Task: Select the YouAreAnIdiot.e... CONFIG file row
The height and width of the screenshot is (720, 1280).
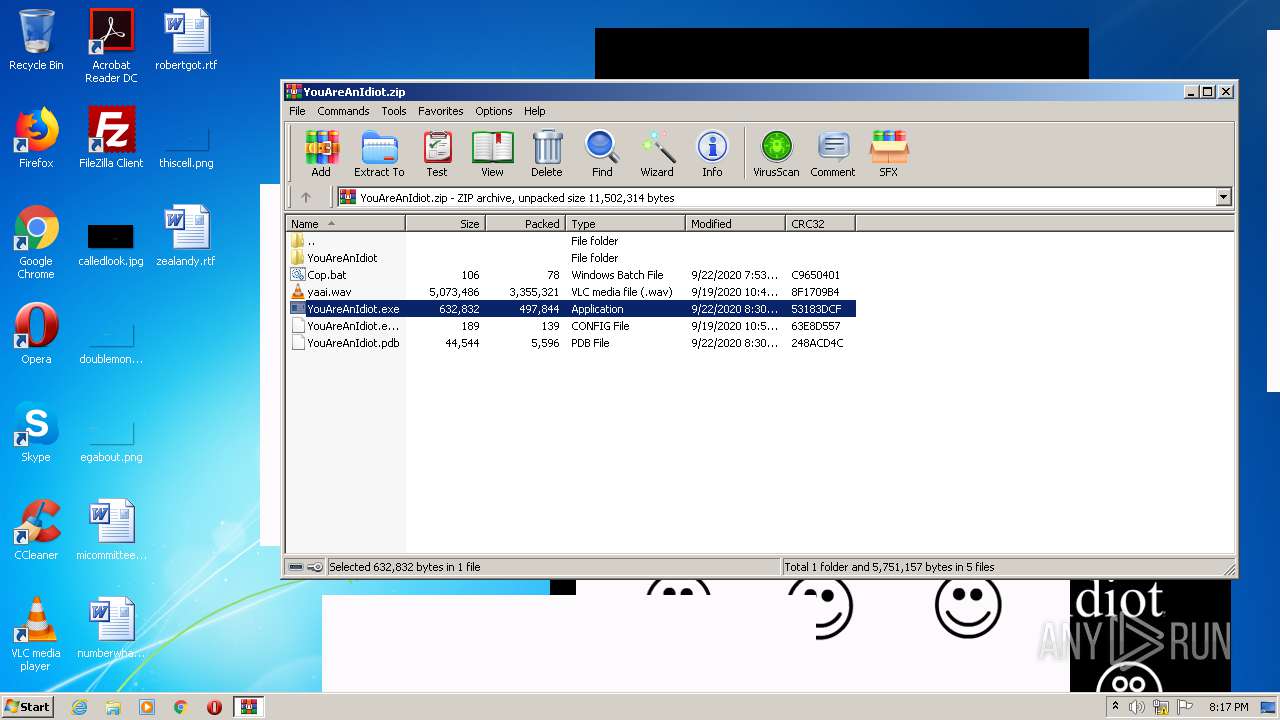Action: pyautogui.click(x=570, y=326)
